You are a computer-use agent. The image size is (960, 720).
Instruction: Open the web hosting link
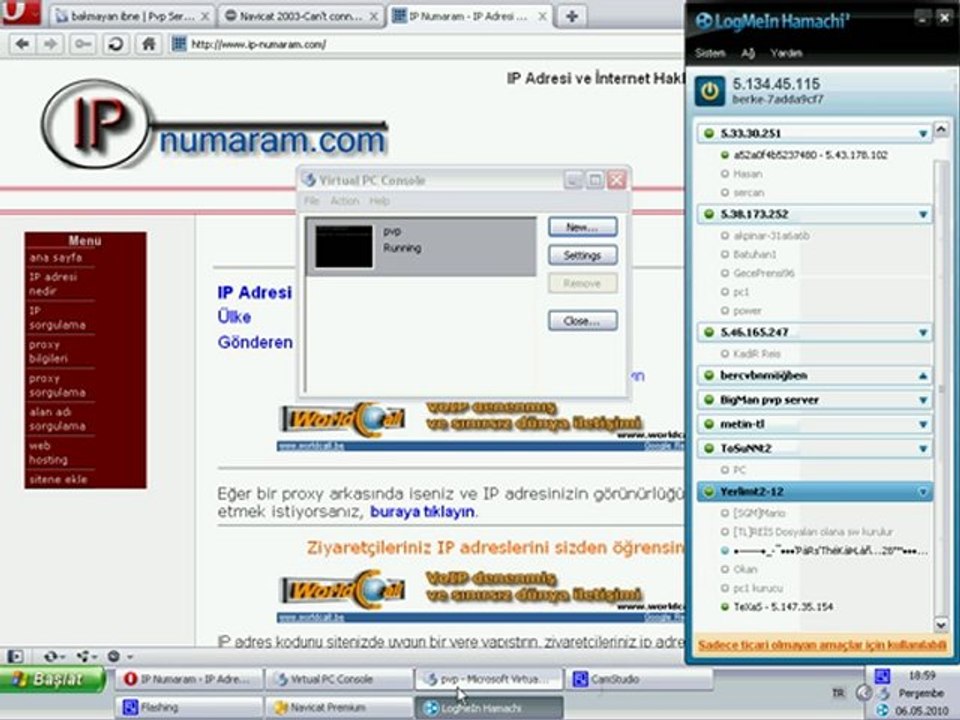coord(48,452)
